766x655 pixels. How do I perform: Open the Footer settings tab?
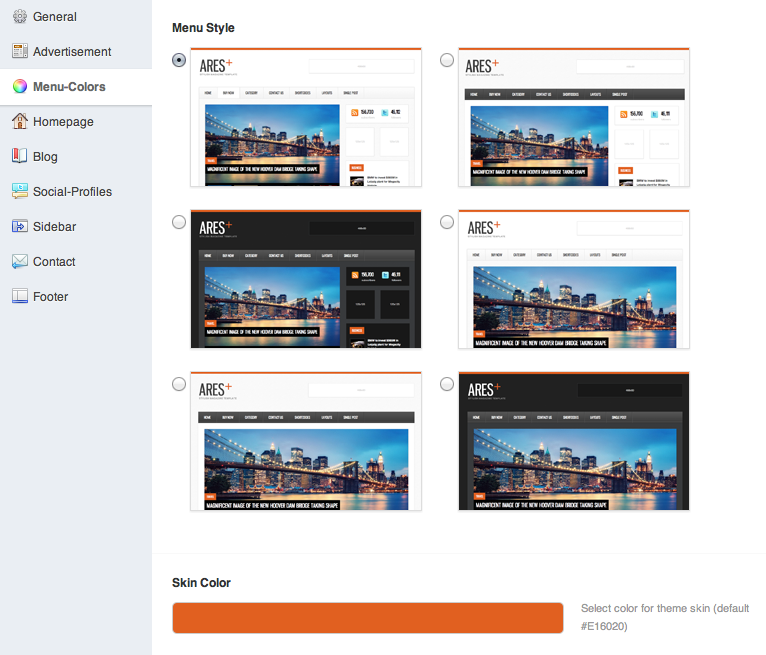coord(76,296)
